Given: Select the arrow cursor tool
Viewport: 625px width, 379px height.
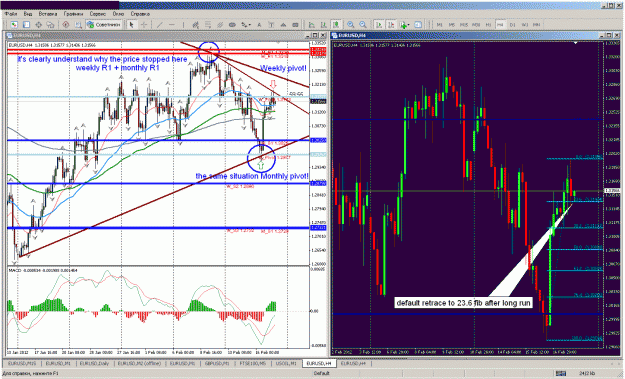Looking at the screenshot, I should pos(131,25).
